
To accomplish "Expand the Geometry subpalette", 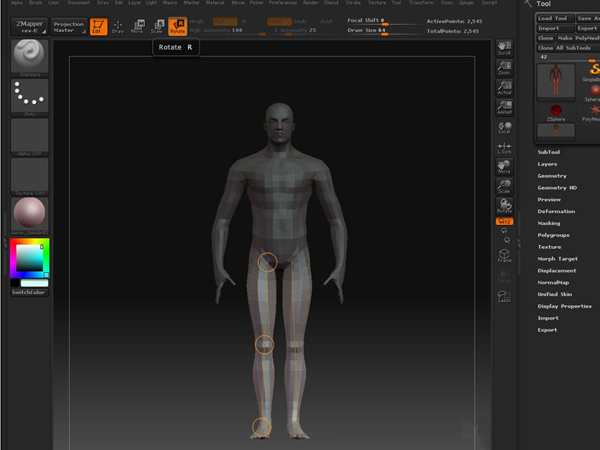I will click(x=552, y=176).
